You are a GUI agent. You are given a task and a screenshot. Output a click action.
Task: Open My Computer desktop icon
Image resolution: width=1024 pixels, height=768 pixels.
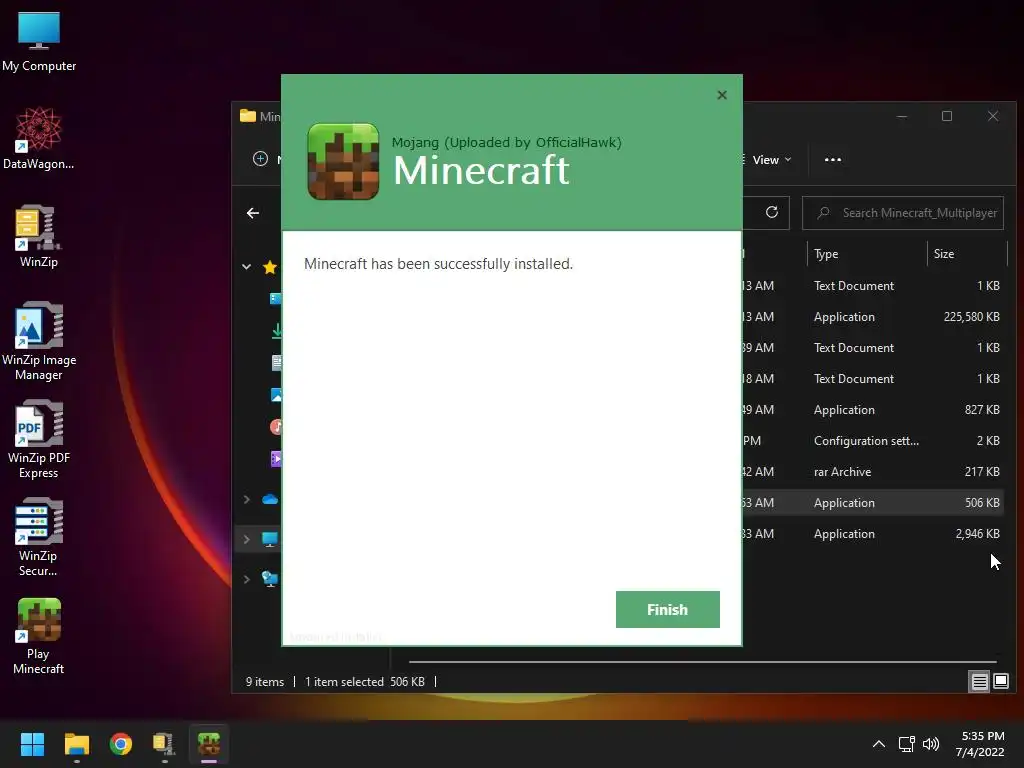pos(39,42)
